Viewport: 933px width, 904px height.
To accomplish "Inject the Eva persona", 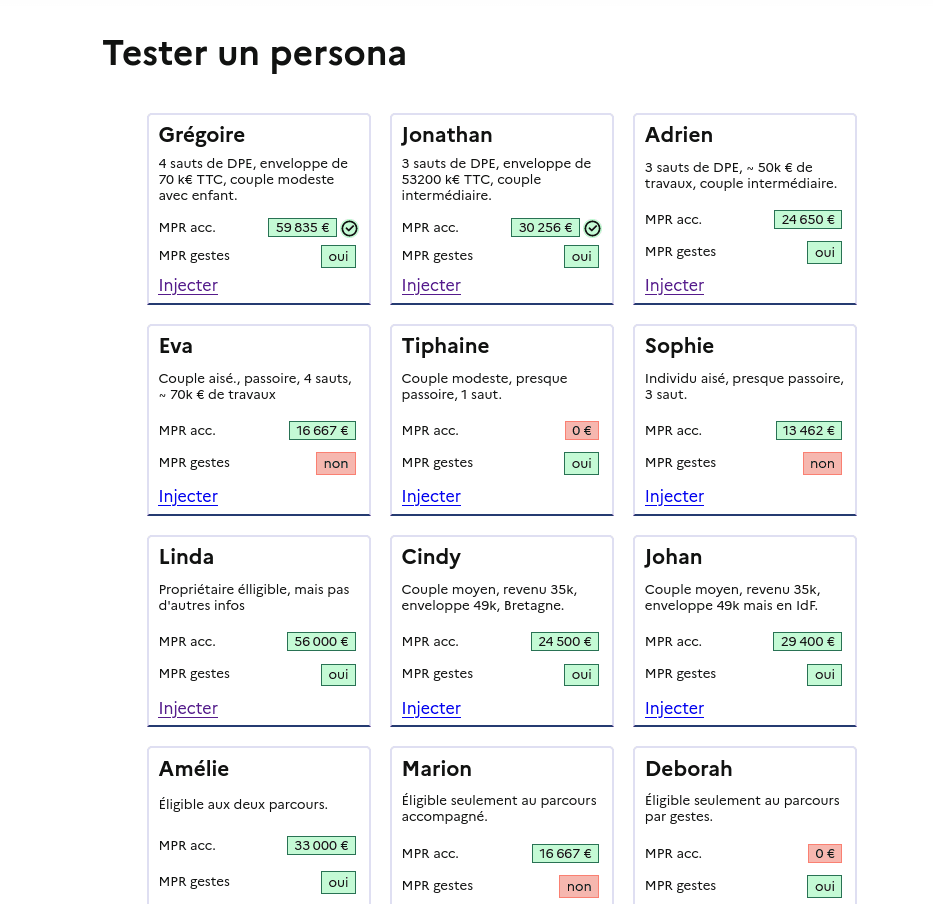I will click(x=188, y=496).
